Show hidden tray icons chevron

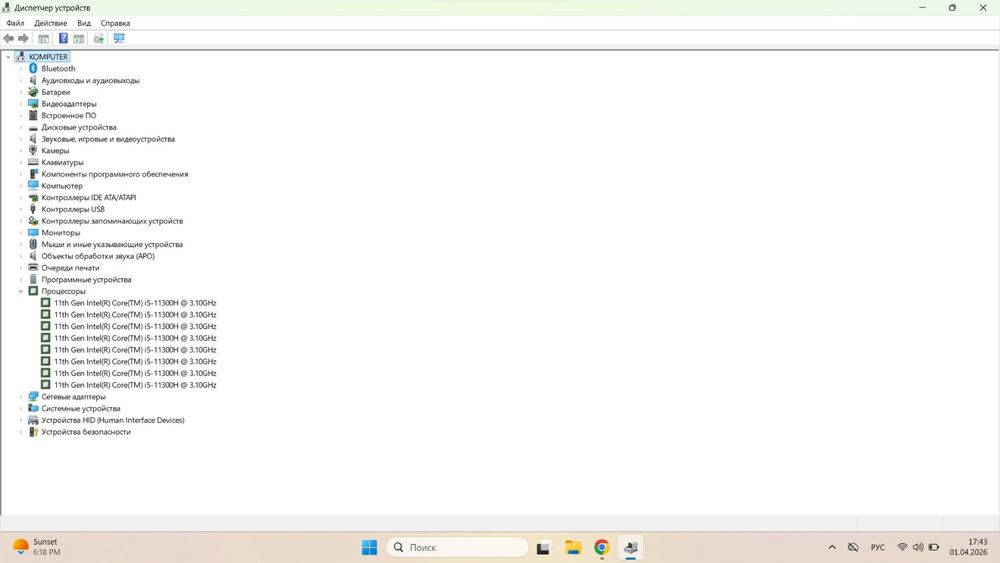[x=832, y=547]
